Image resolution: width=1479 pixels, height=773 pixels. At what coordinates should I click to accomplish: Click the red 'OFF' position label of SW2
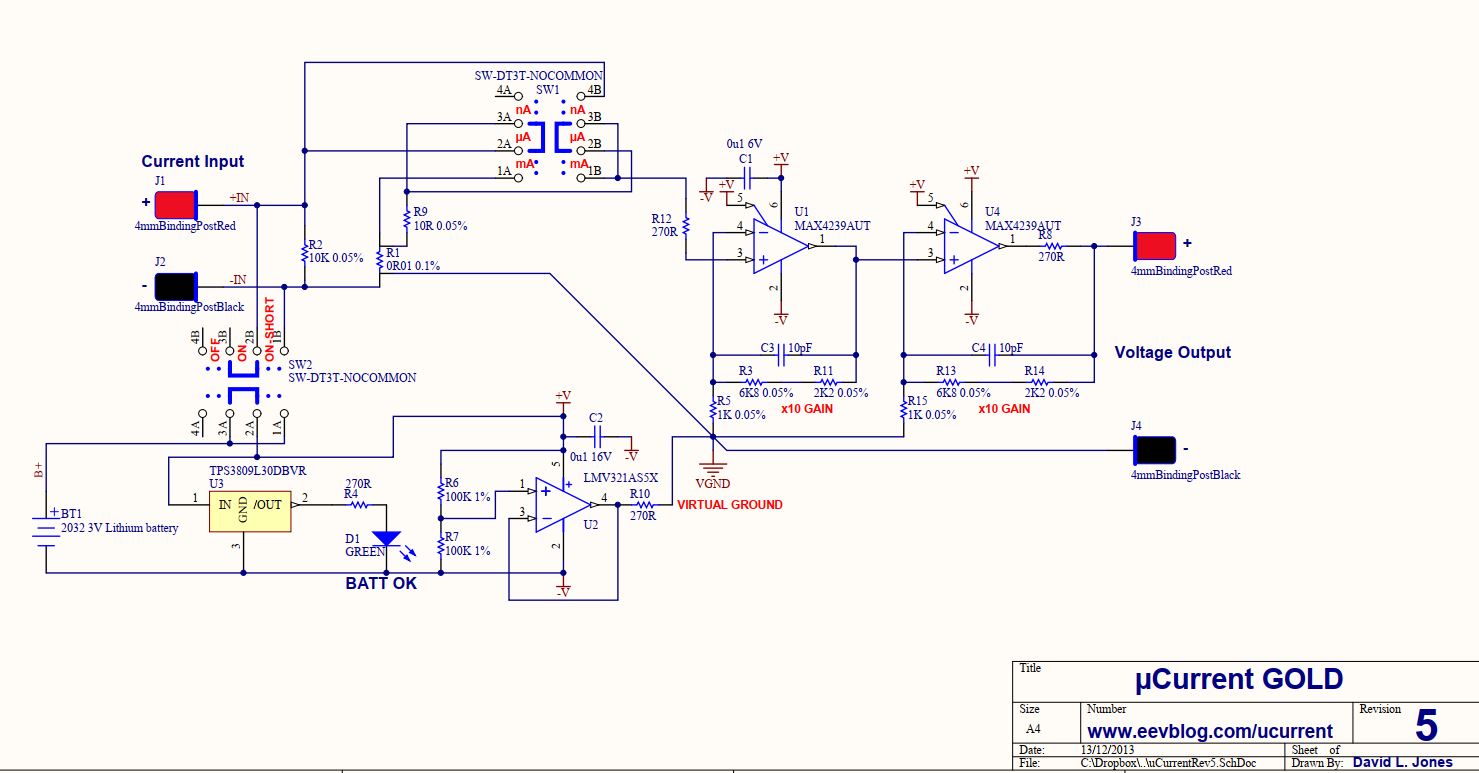coord(215,350)
